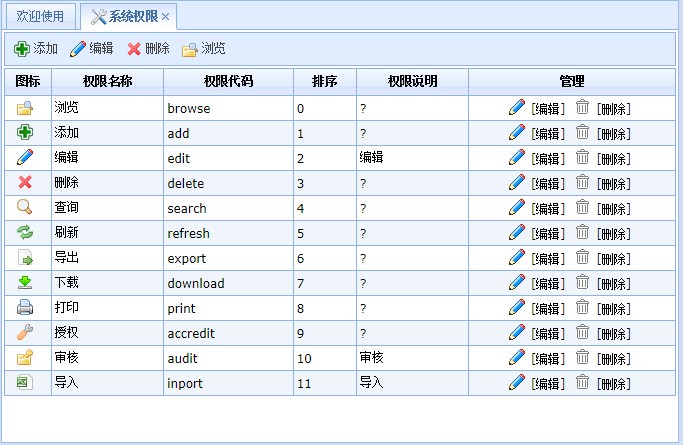Click the red X icon in the delete row
The image size is (683, 445).
coord(25,182)
